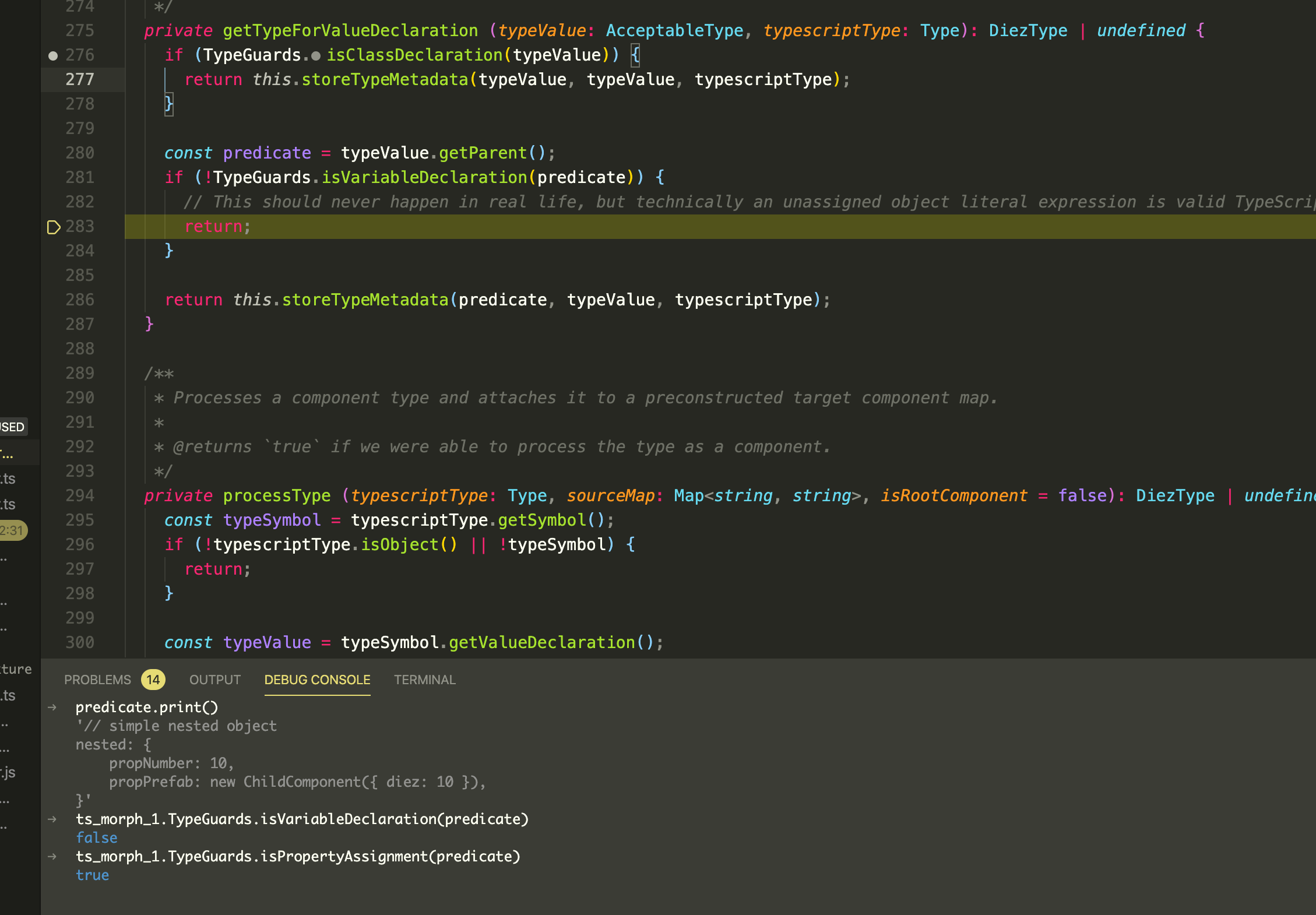Click the highlighted return statement on line 283

tap(213, 226)
